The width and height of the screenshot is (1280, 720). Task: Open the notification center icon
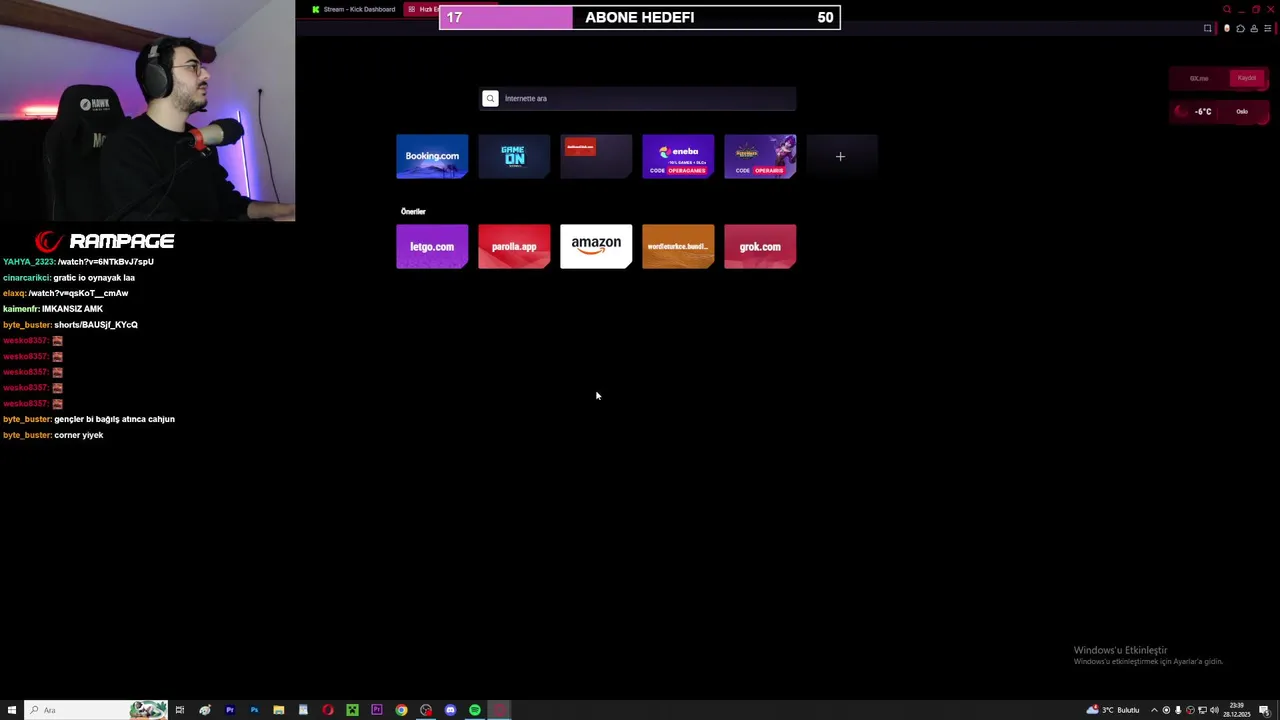(1264, 710)
